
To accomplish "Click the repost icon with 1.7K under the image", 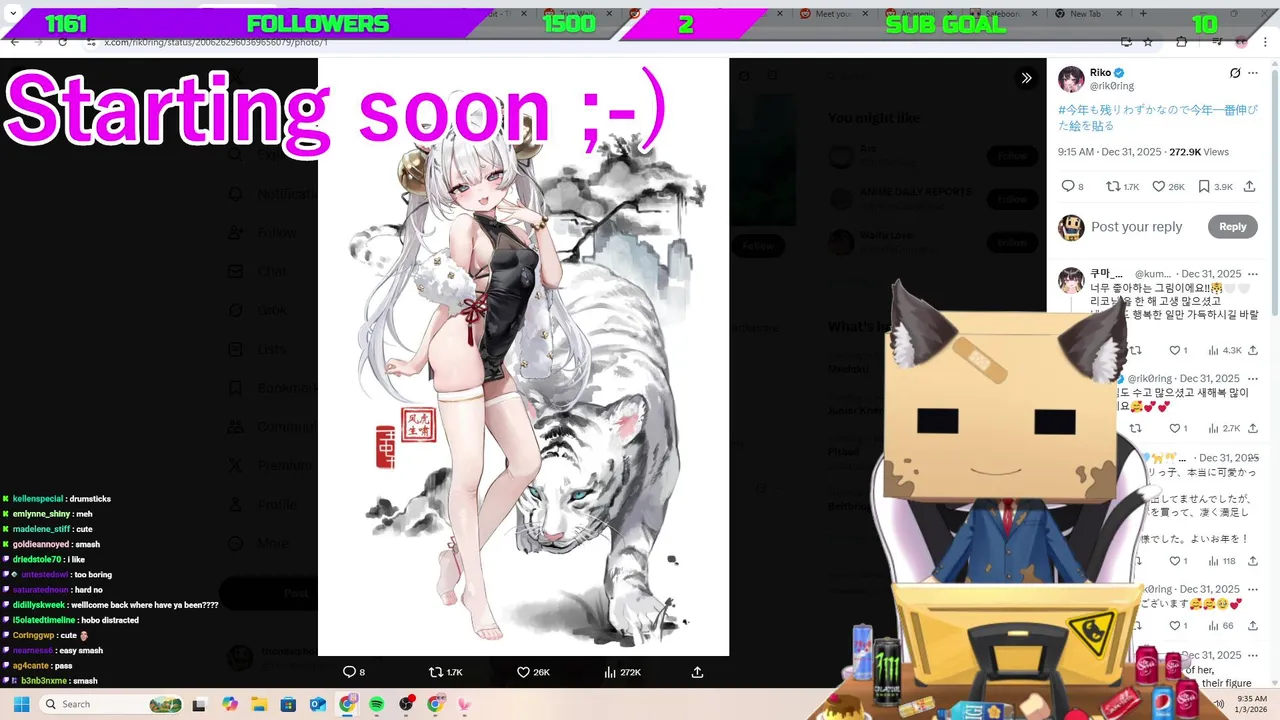I will (x=444, y=672).
